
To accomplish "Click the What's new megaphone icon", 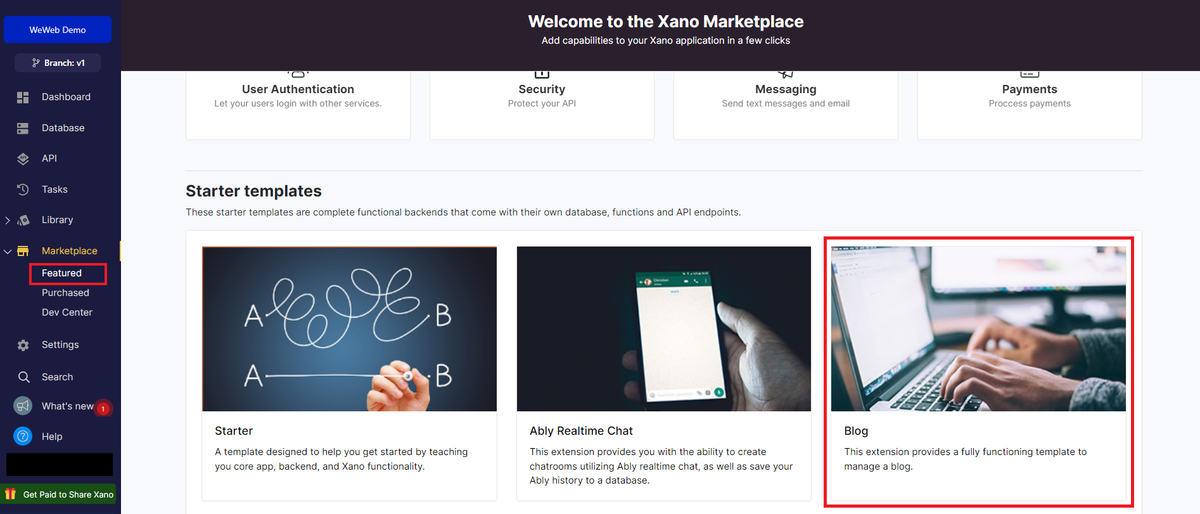I will click(x=23, y=406).
